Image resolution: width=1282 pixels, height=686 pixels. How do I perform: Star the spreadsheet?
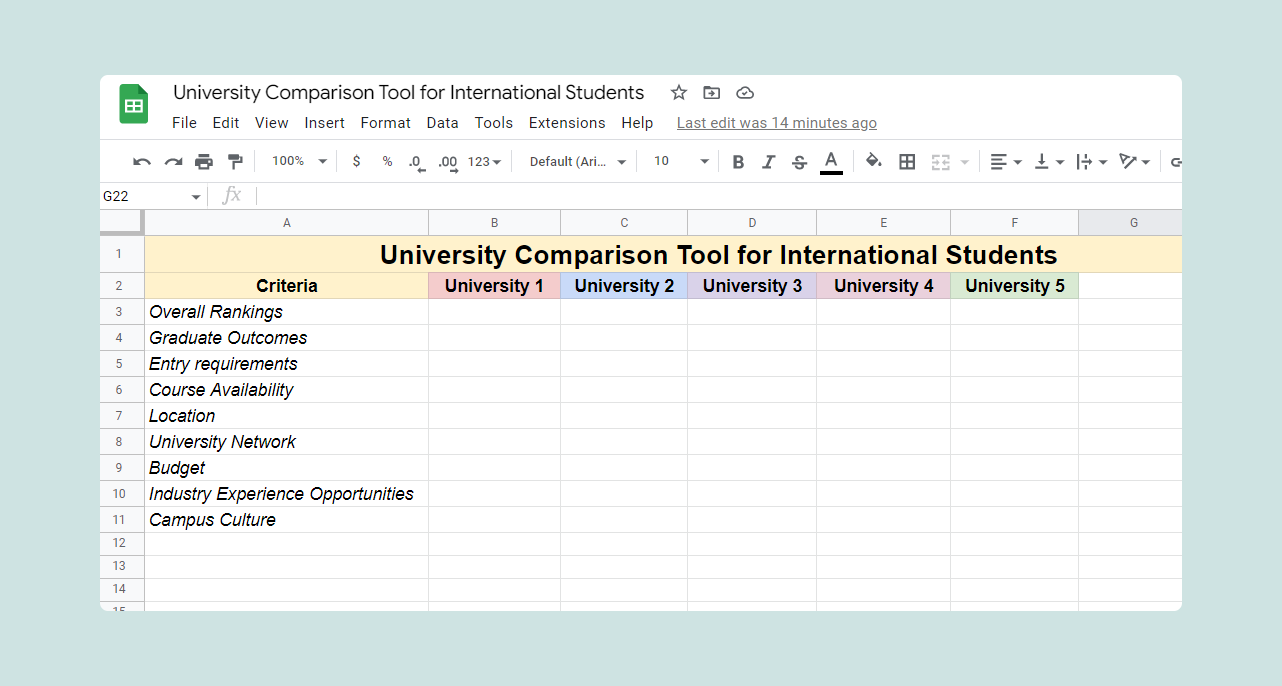coord(678,92)
